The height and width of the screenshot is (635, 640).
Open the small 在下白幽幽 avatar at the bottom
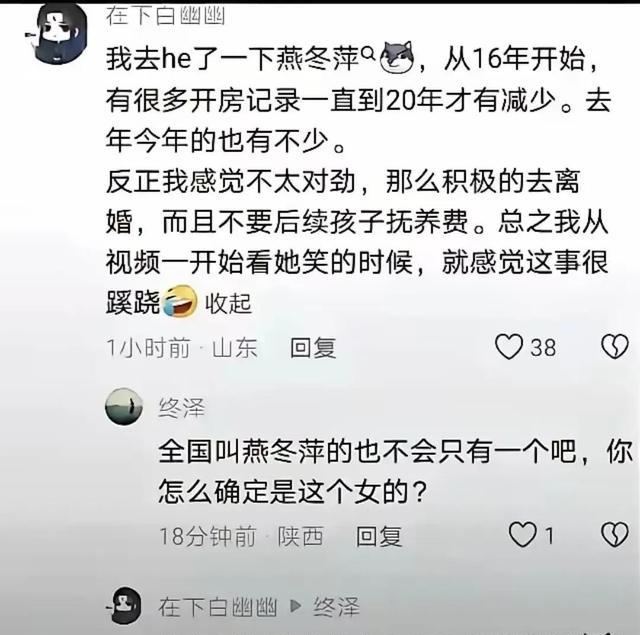pyautogui.click(x=124, y=606)
